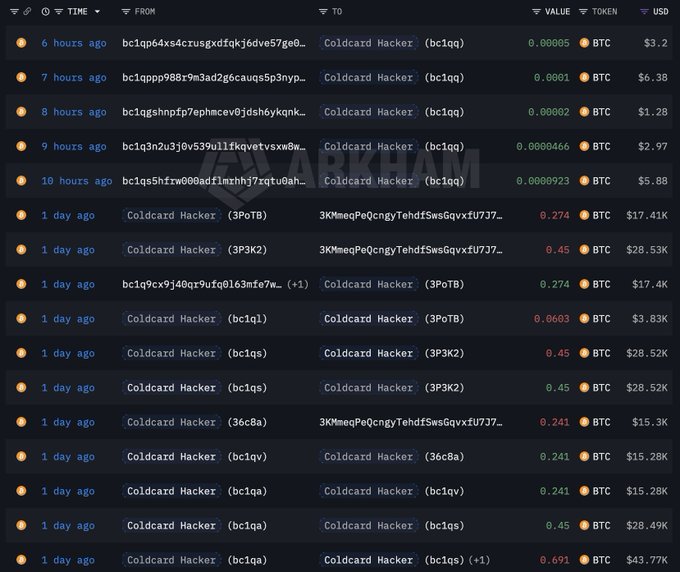Open the '6 hours ago' transaction link
The image size is (680, 572).
[74, 43]
